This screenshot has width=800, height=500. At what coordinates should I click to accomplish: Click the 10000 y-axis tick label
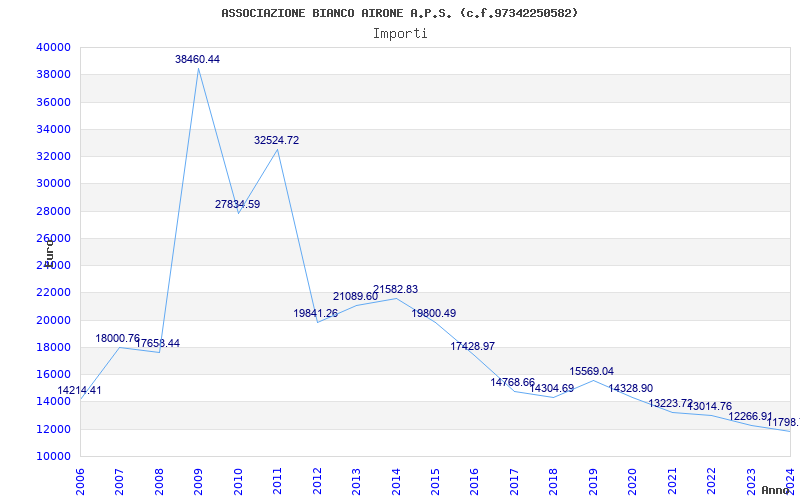click(x=53, y=456)
